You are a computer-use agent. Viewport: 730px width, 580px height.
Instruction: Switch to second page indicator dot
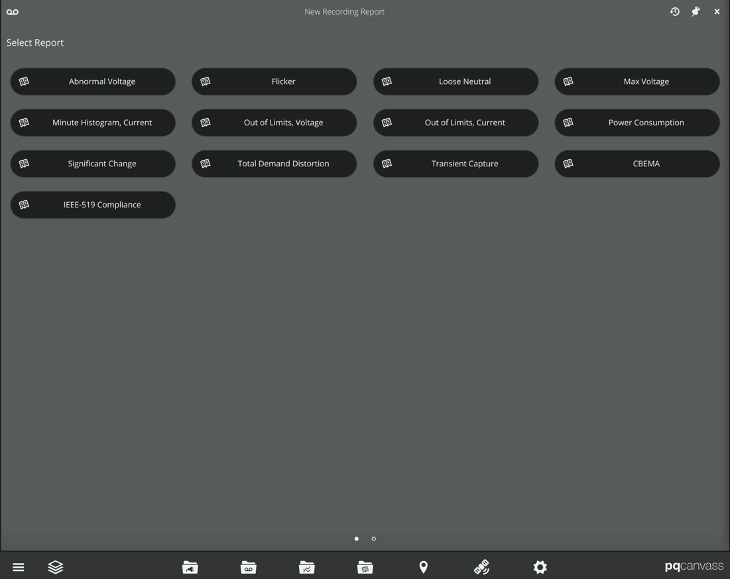point(374,539)
